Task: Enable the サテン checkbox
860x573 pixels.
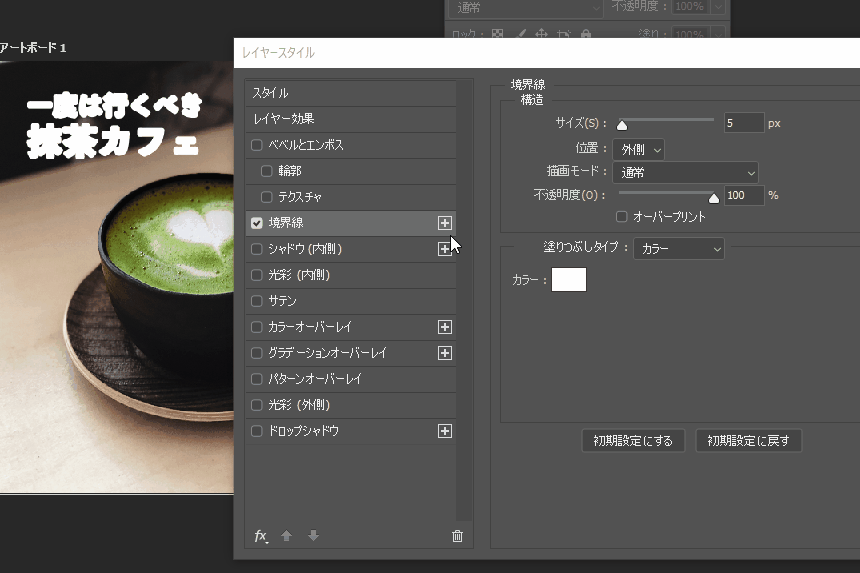Action: (x=257, y=301)
